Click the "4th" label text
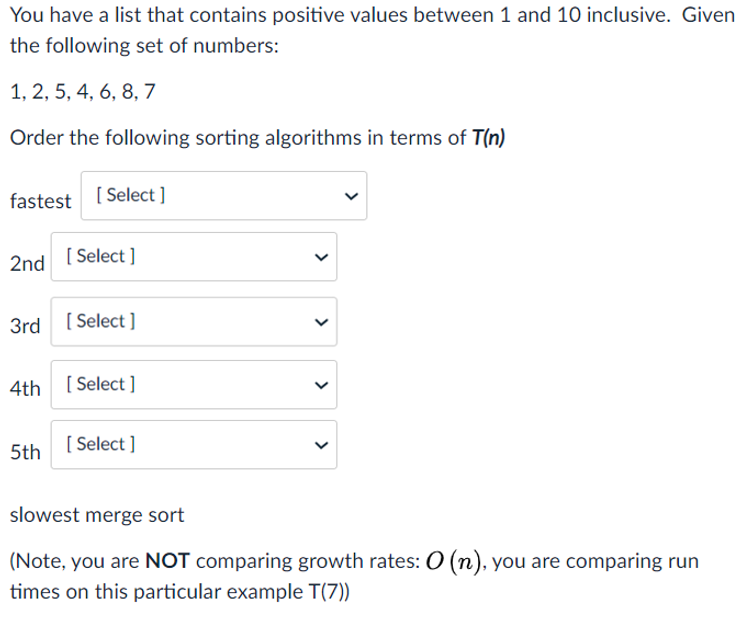 coord(25,389)
